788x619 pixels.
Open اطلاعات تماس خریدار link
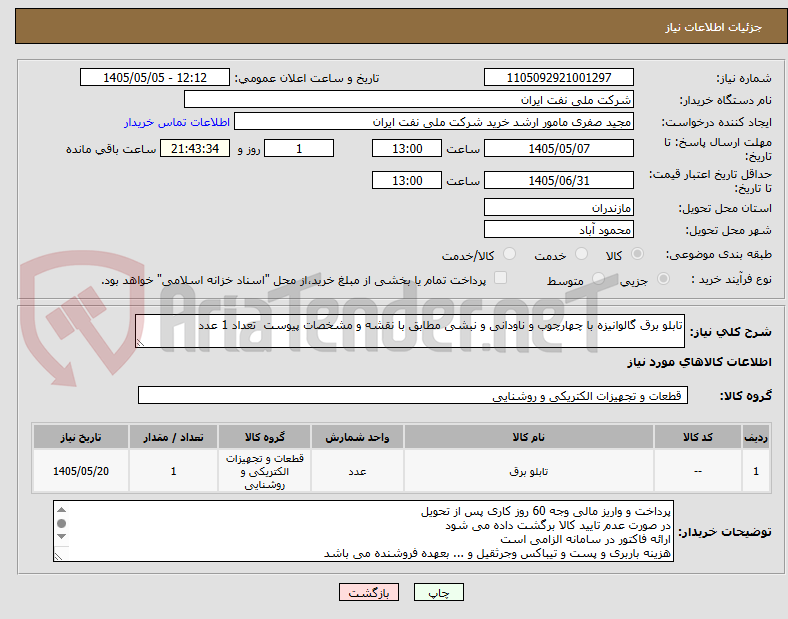[177, 122]
